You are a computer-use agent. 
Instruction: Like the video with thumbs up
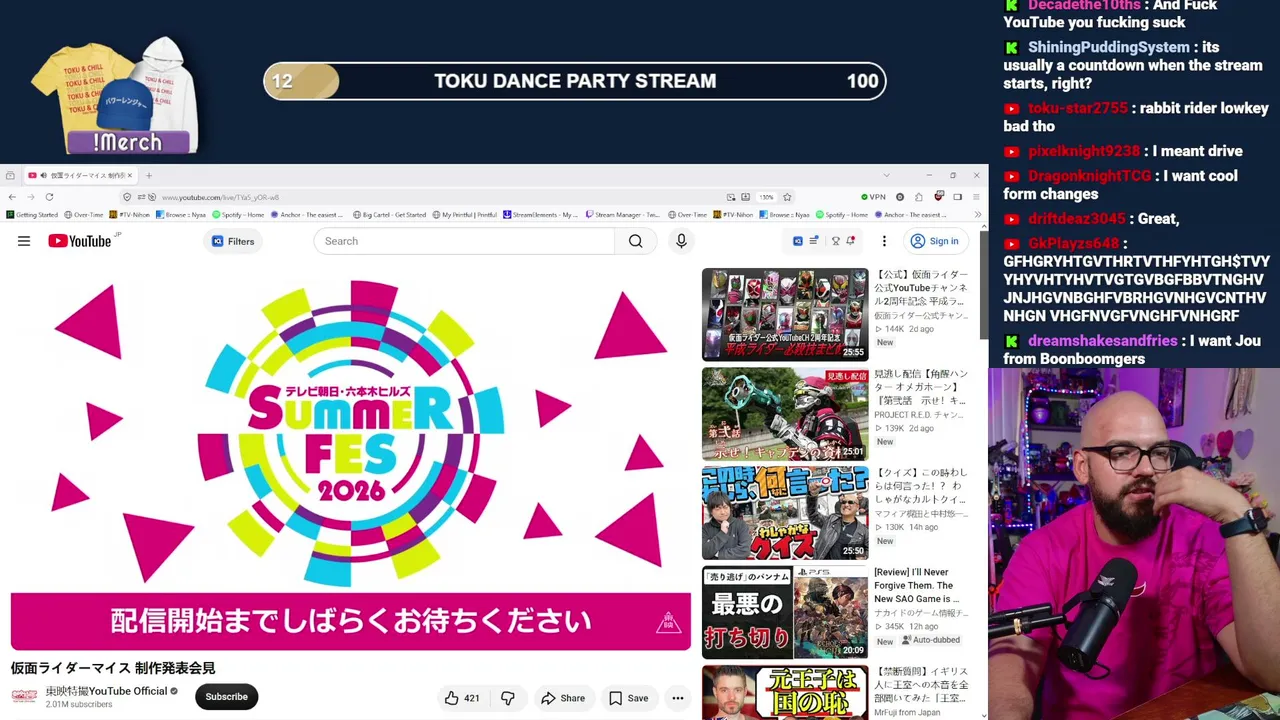click(x=461, y=698)
